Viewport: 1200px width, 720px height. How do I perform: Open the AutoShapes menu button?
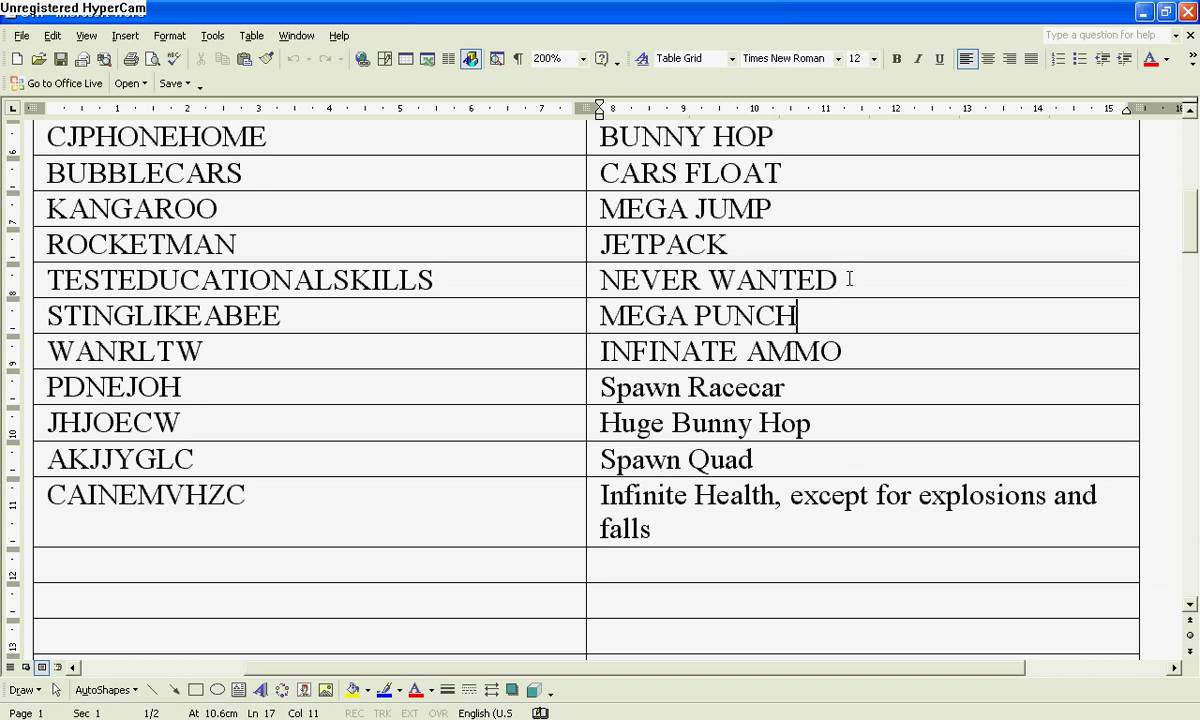tap(106, 690)
